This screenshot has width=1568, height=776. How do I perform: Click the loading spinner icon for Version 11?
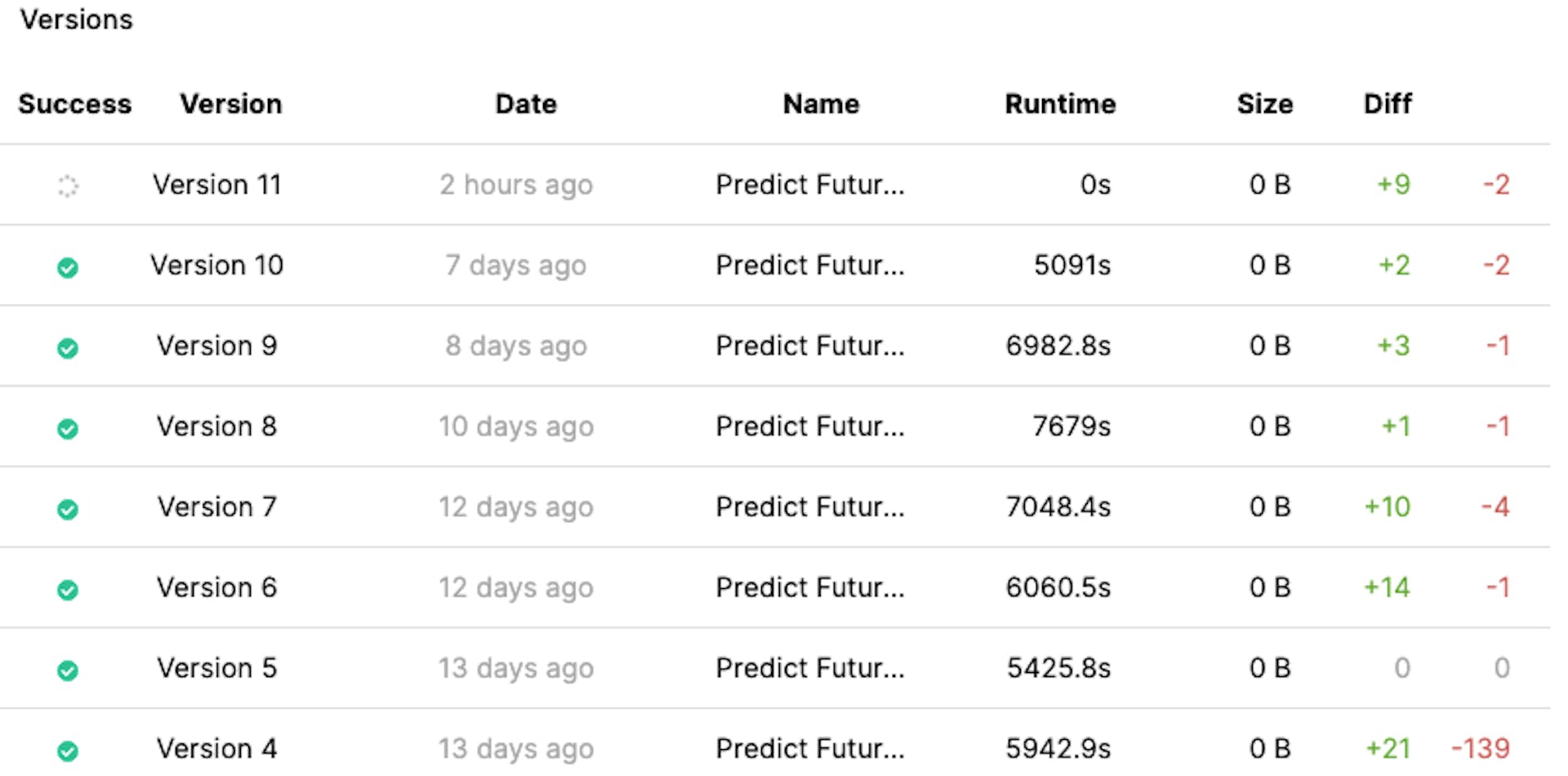[68, 186]
